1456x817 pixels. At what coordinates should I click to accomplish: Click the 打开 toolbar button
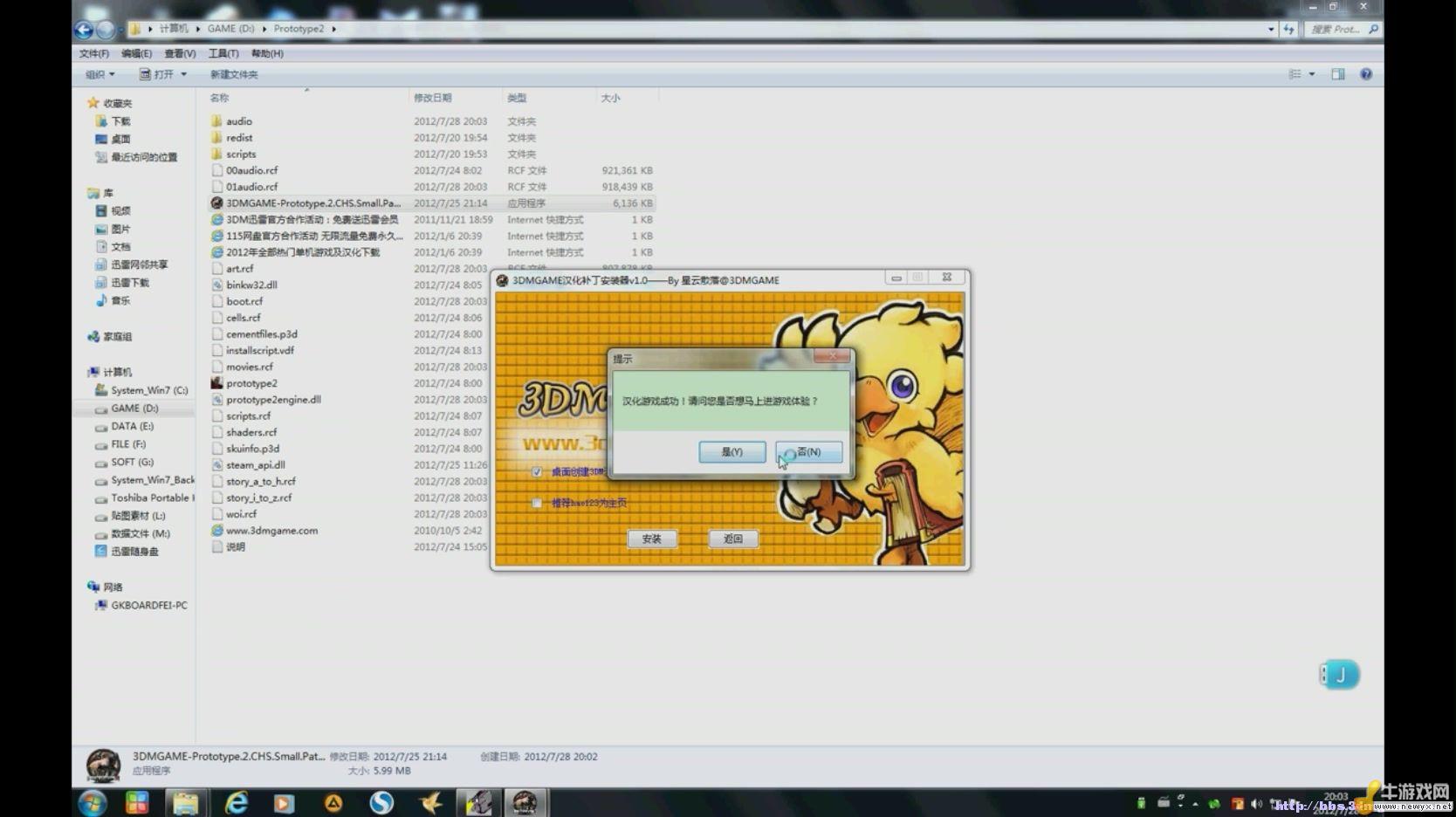coord(157,74)
